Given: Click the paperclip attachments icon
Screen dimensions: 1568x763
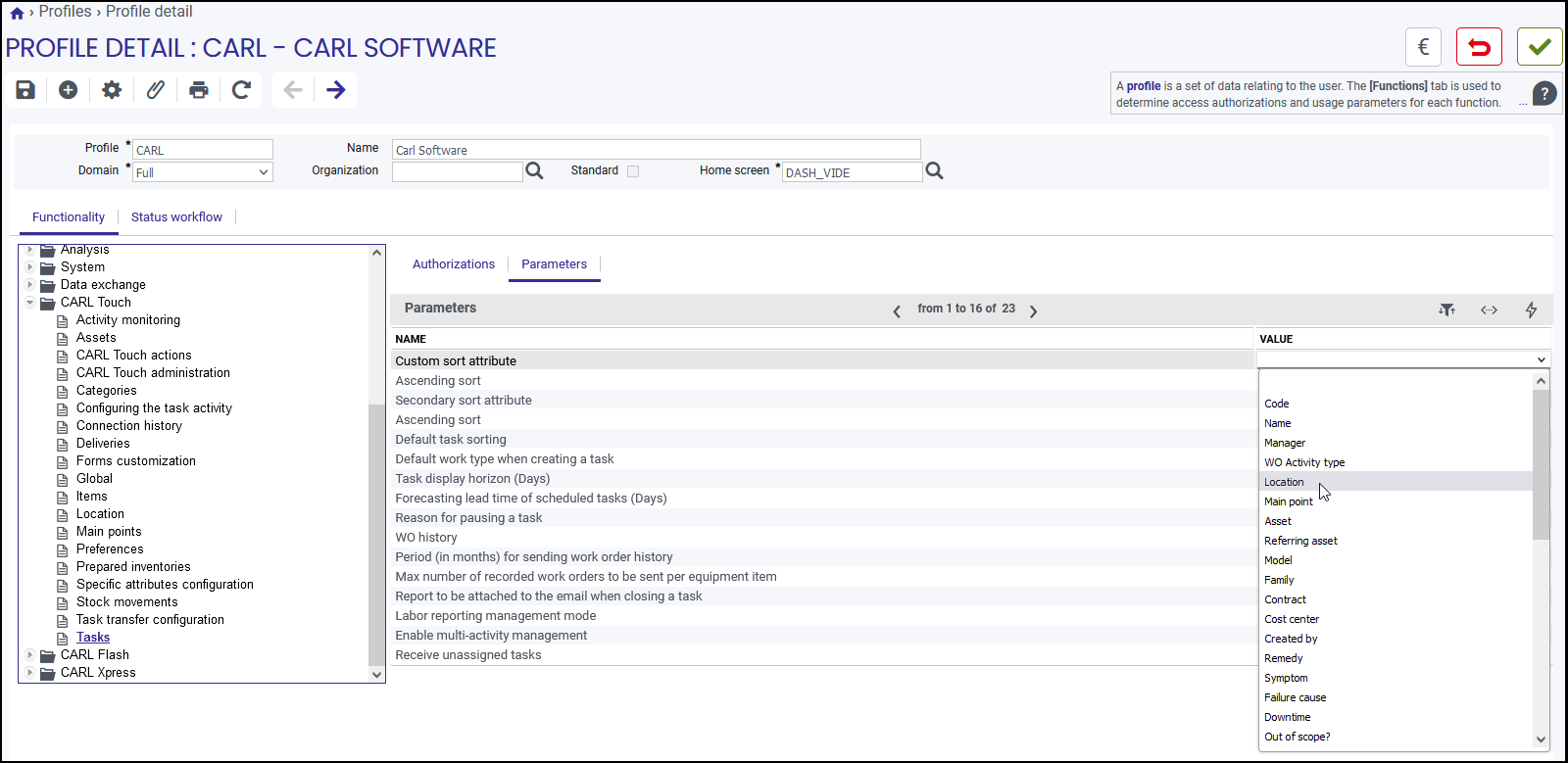Looking at the screenshot, I should [x=155, y=90].
